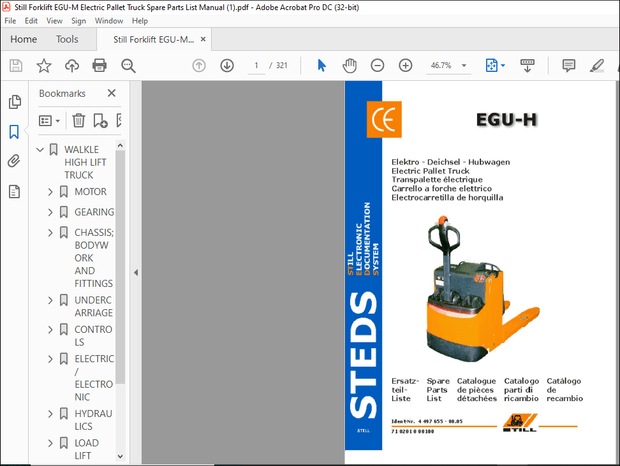Open the find text magnifier tool

click(128, 66)
